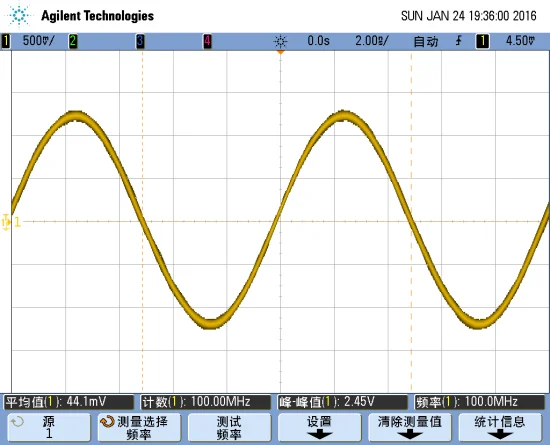The width and height of the screenshot is (550, 445).
Task: Click the sun-shaped brightness icon
Action: (280, 42)
